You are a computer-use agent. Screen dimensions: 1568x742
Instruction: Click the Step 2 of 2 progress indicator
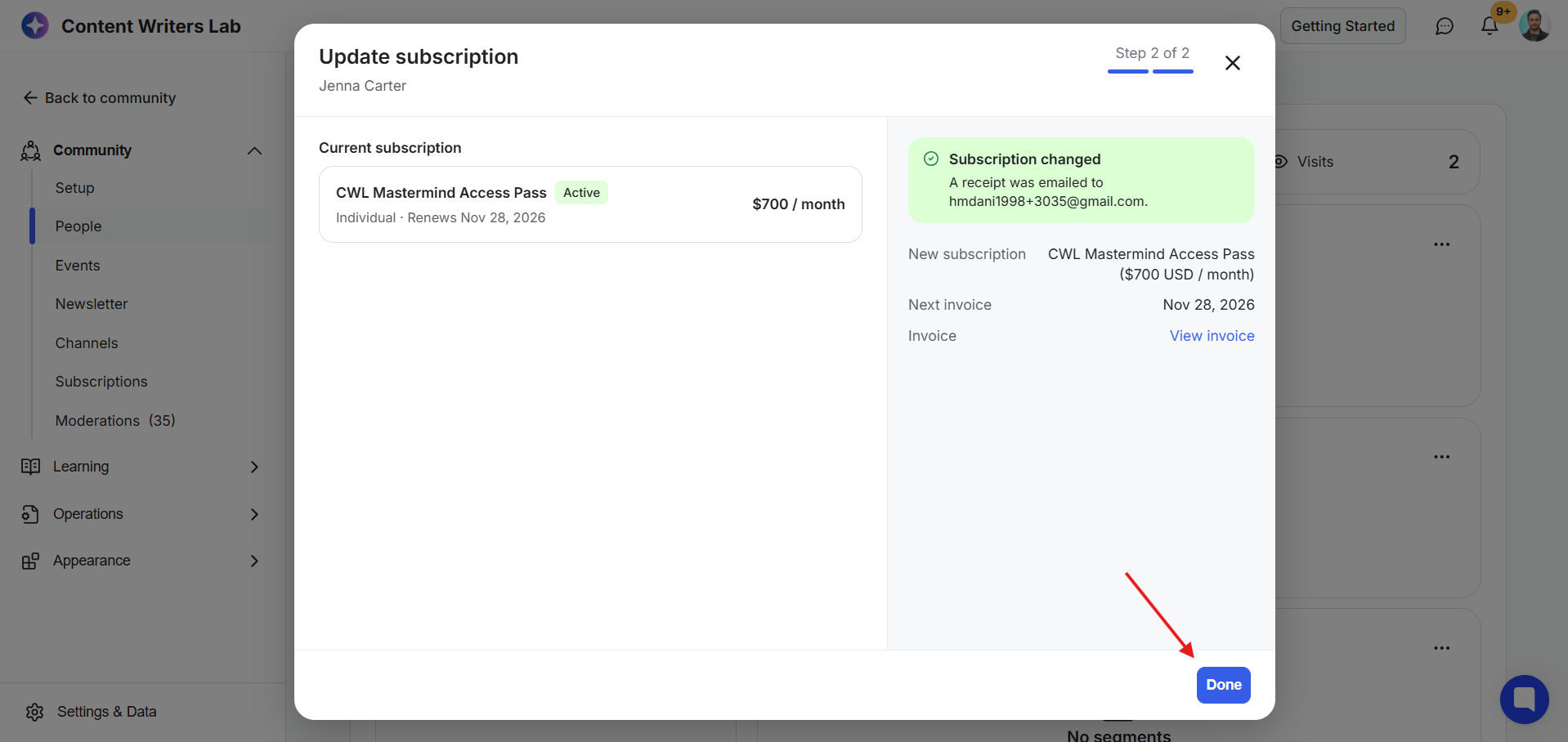click(1151, 60)
